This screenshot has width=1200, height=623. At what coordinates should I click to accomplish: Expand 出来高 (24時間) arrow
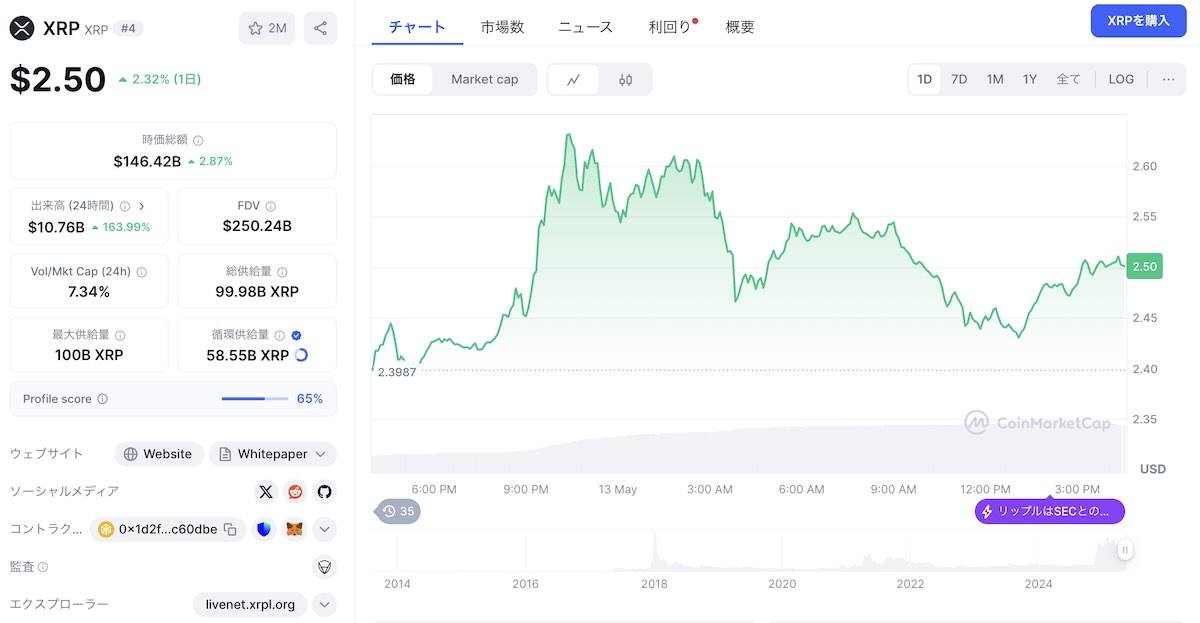(142, 206)
